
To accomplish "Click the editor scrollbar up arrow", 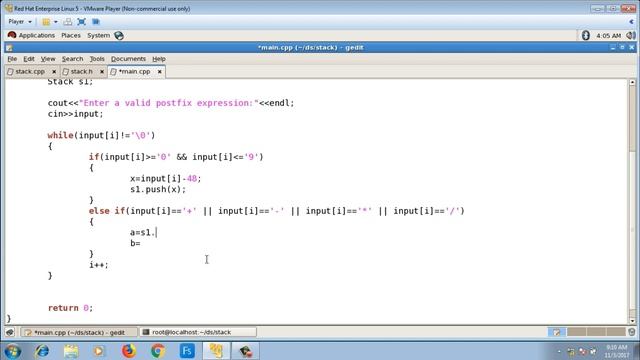I will pos(632,82).
